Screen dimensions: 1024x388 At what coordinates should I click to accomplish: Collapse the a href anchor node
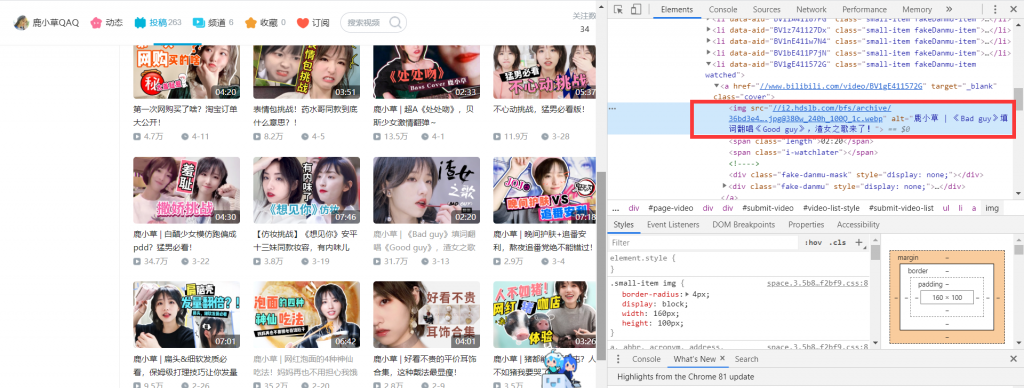(x=717, y=86)
